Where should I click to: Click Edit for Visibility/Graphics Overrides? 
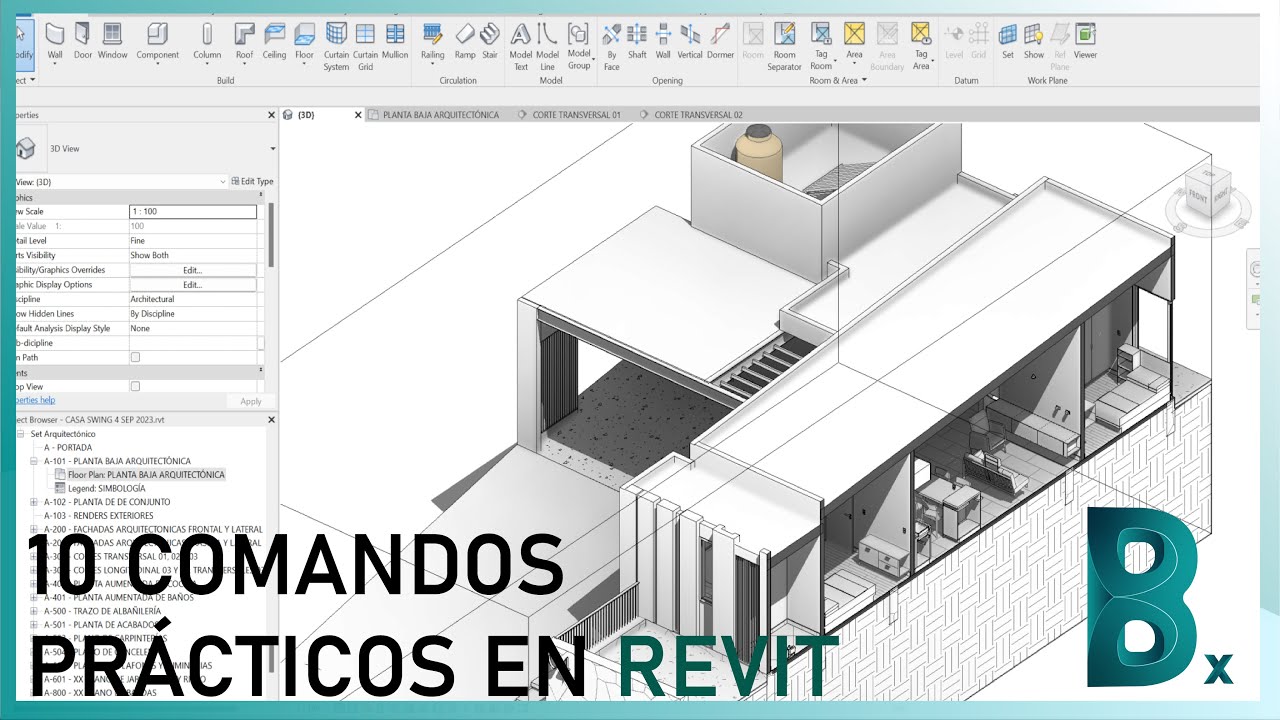point(192,270)
